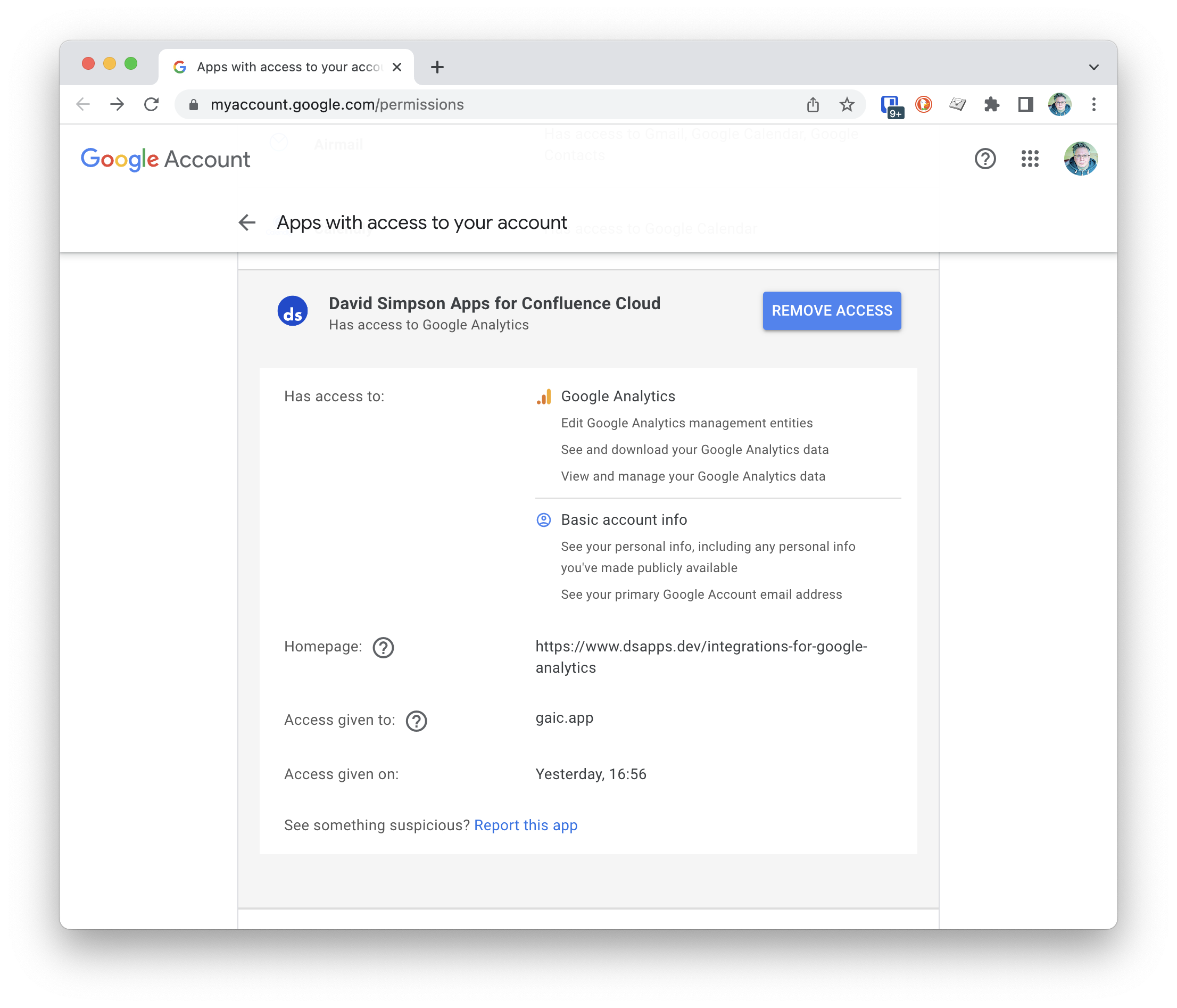Open Google Account profile picture
This screenshot has height=1008, width=1177.
pyautogui.click(x=1081, y=159)
